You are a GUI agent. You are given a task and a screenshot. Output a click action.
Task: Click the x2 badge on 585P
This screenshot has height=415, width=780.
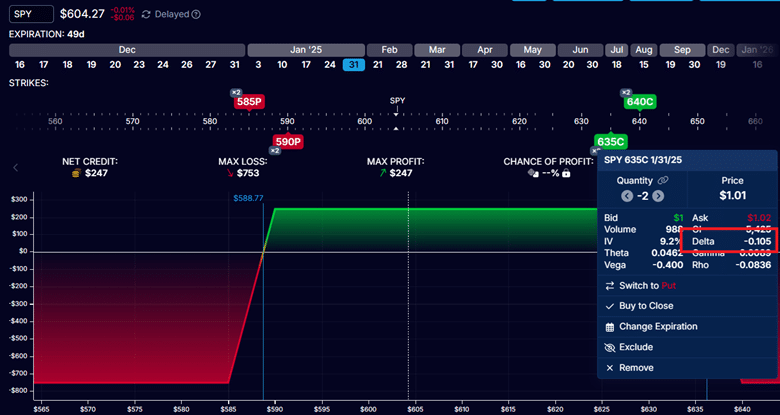click(x=236, y=93)
